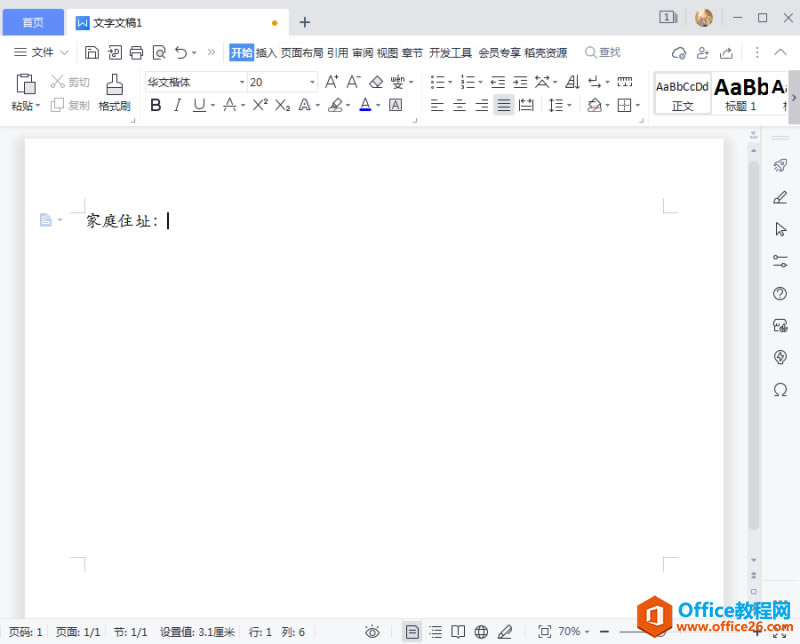Open the numbered list dropdown arrow
This screenshot has width=800, height=644.
coord(480,82)
